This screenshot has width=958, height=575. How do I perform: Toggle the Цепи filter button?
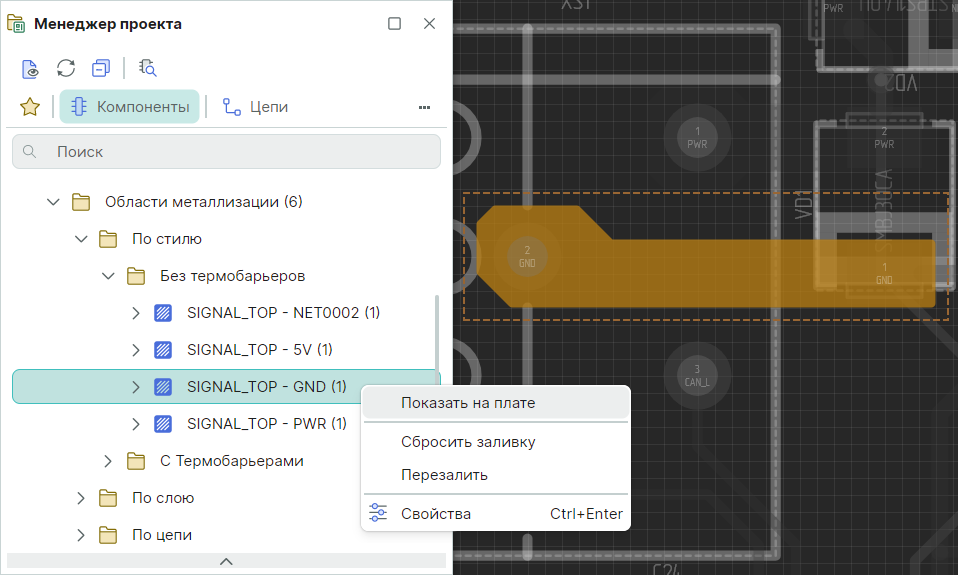(x=255, y=107)
